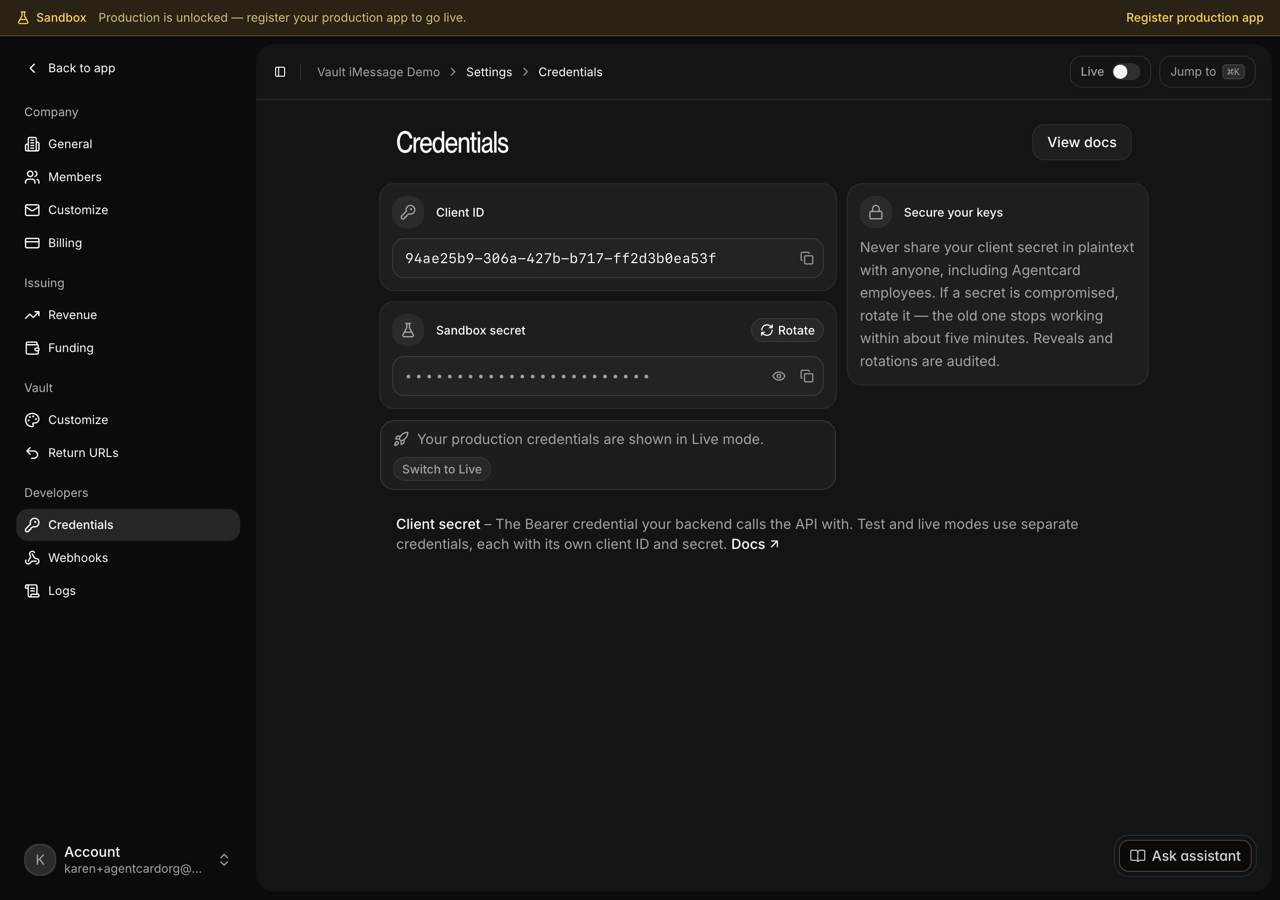Click the masked Sandbox secret field
This screenshot has width=1280, height=900.
coord(608,376)
